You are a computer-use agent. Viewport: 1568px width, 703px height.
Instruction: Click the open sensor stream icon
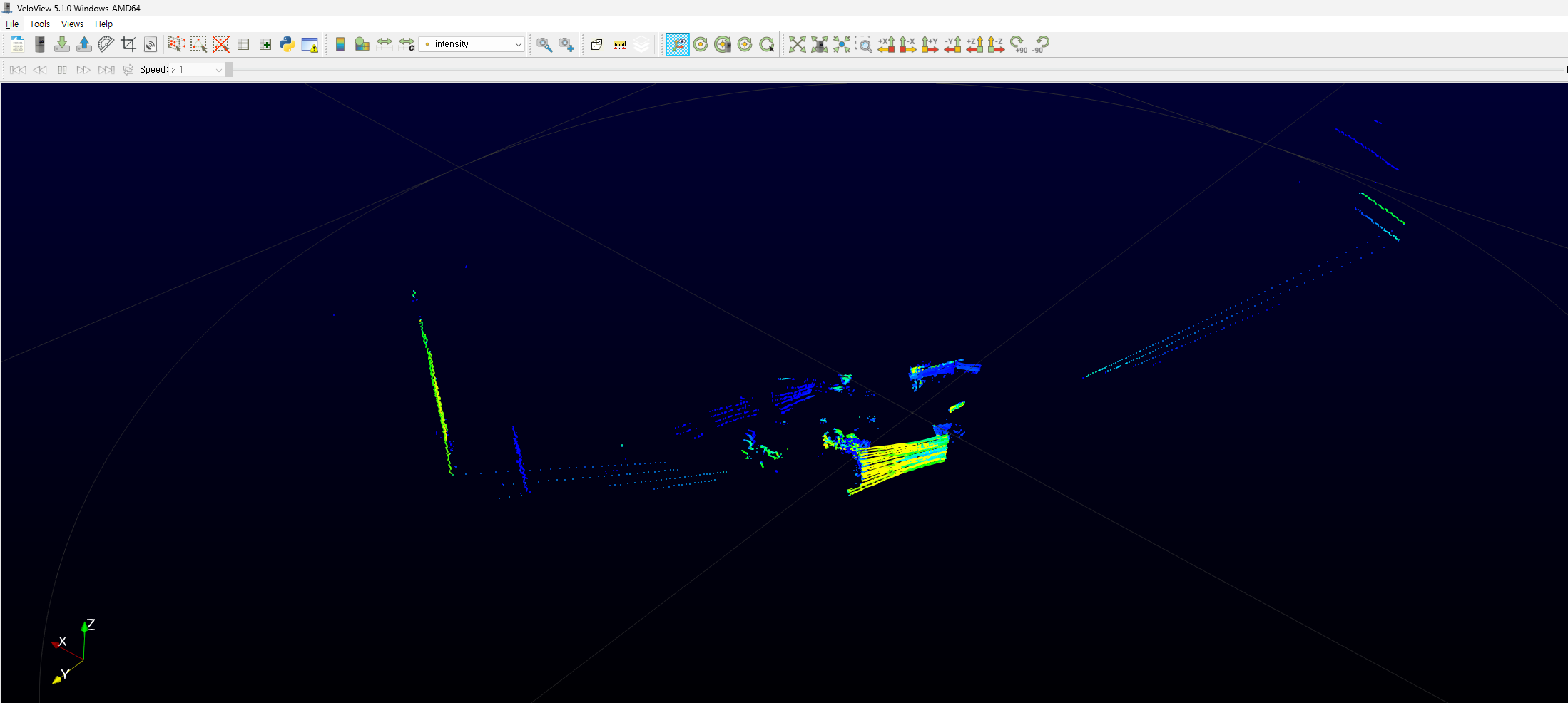pyautogui.click(x=40, y=44)
